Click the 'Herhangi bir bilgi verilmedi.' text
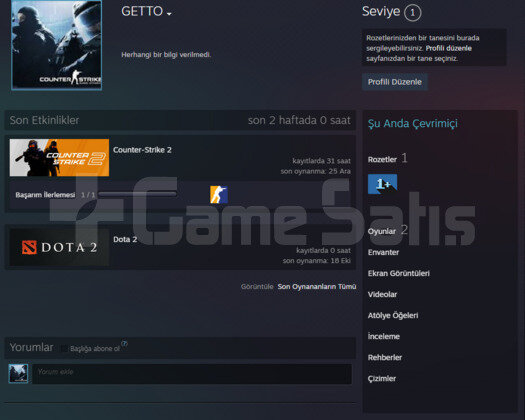This screenshot has width=525, height=420. coord(166,55)
